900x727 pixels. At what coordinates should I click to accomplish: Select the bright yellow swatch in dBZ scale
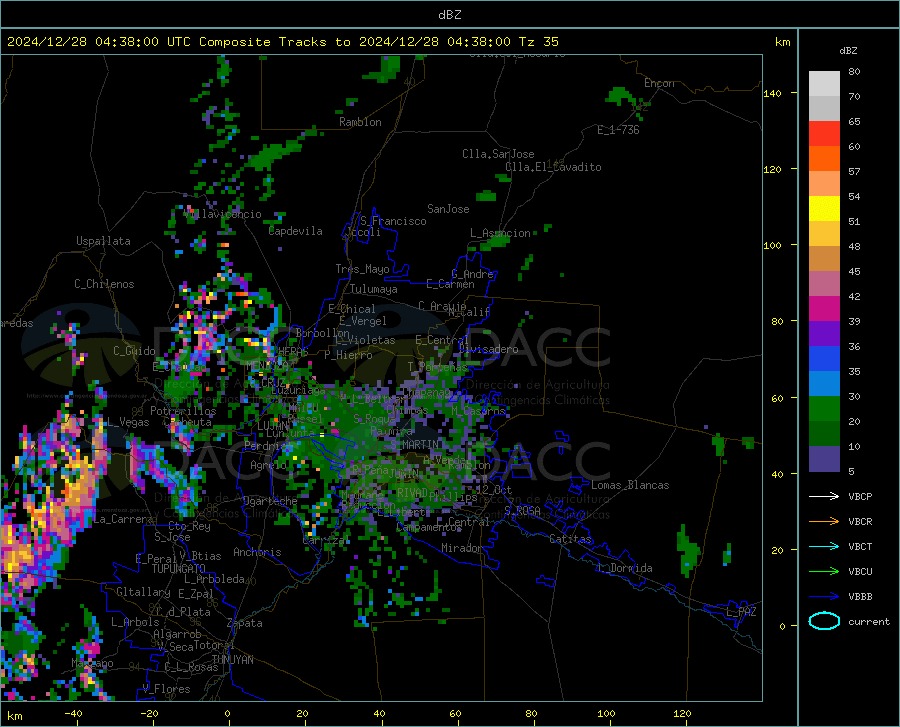point(824,209)
